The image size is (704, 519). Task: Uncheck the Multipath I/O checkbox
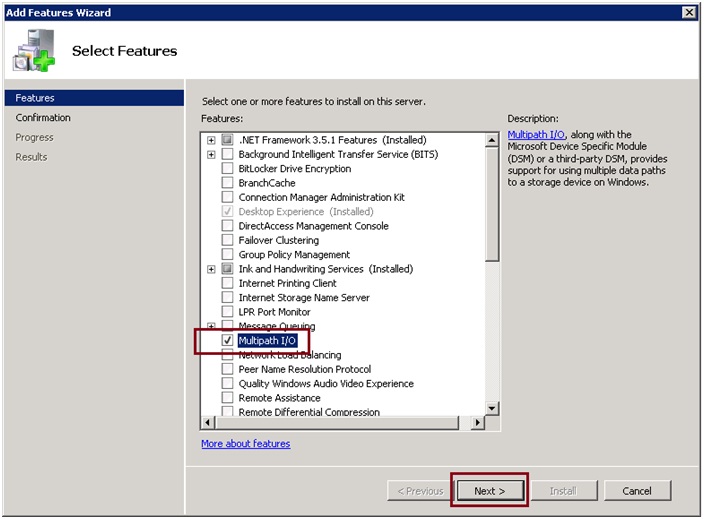pyautogui.click(x=228, y=341)
